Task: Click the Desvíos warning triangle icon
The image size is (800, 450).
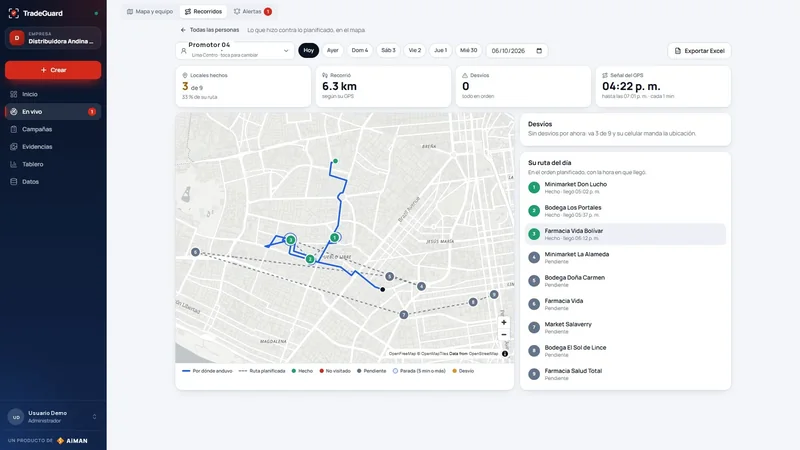Action: coord(465,75)
